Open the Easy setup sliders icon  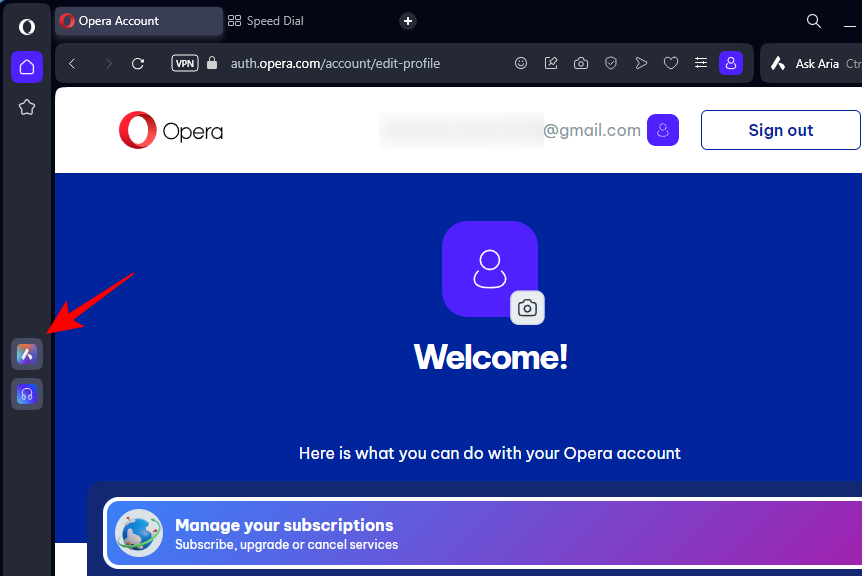[701, 63]
